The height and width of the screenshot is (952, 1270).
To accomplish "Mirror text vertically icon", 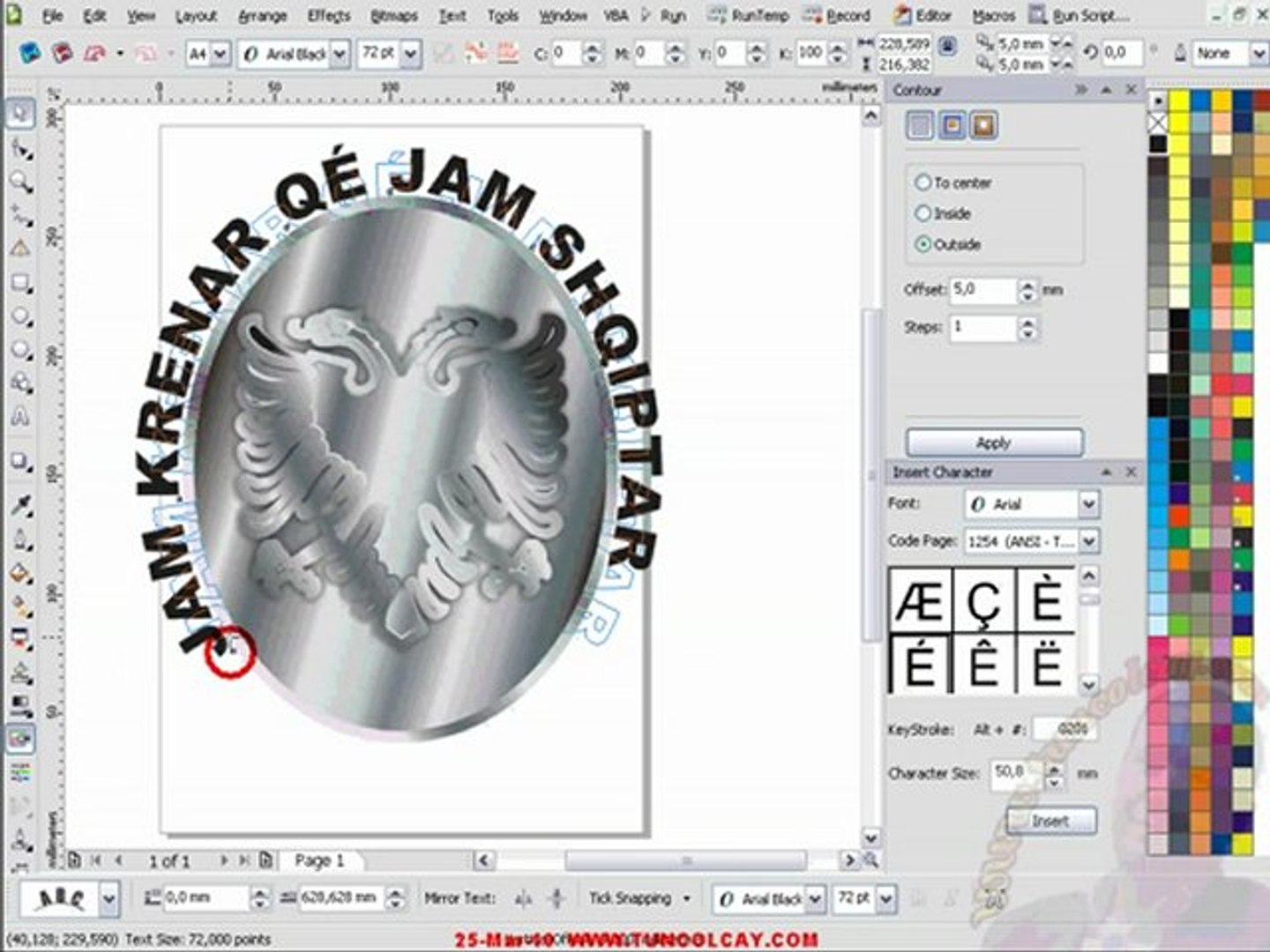I will tap(557, 898).
